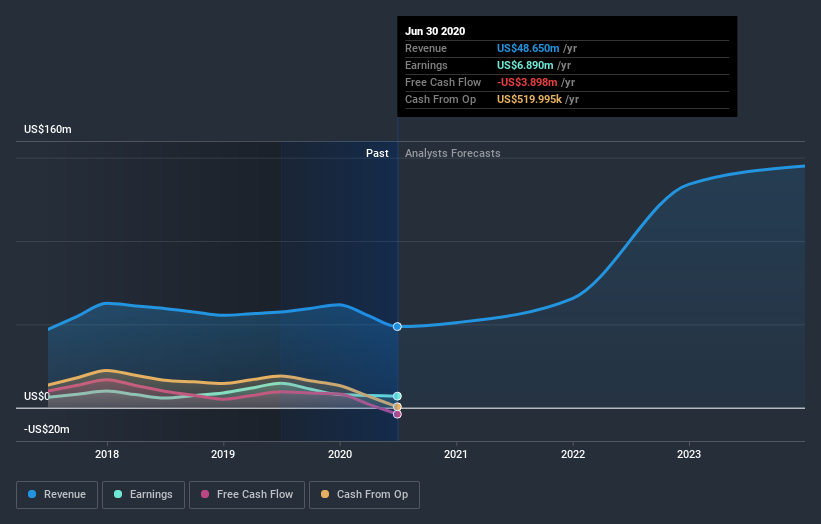Click the US$6.890m earnings value
The image size is (821, 524).
tap(525, 65)
